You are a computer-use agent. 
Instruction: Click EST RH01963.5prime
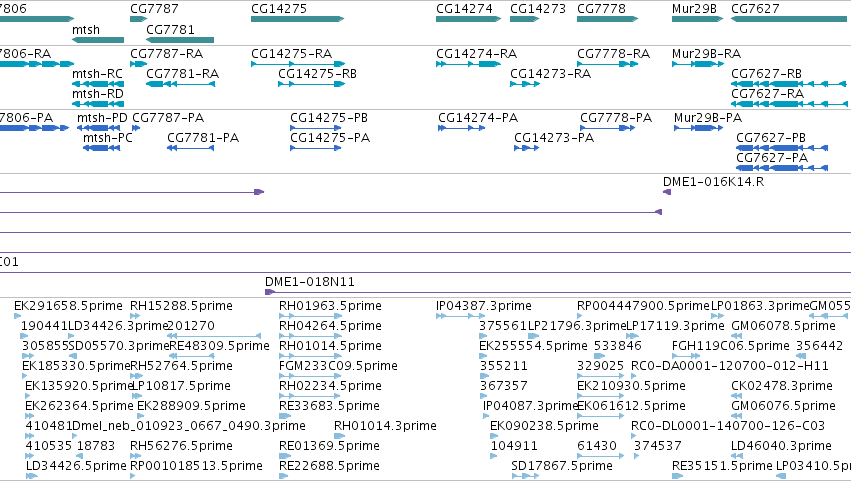[330, 306]
